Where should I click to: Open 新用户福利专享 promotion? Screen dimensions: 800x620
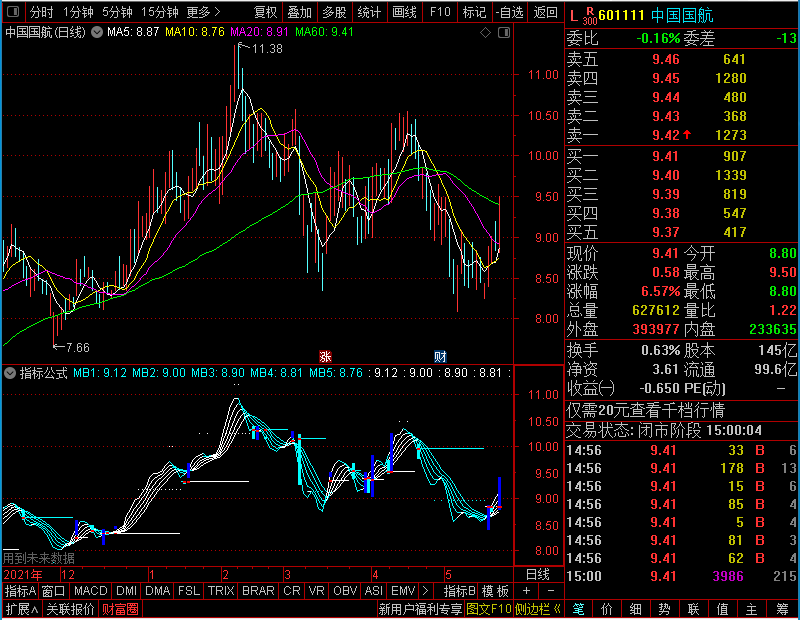pyautogui.click(x=420, y=609)
